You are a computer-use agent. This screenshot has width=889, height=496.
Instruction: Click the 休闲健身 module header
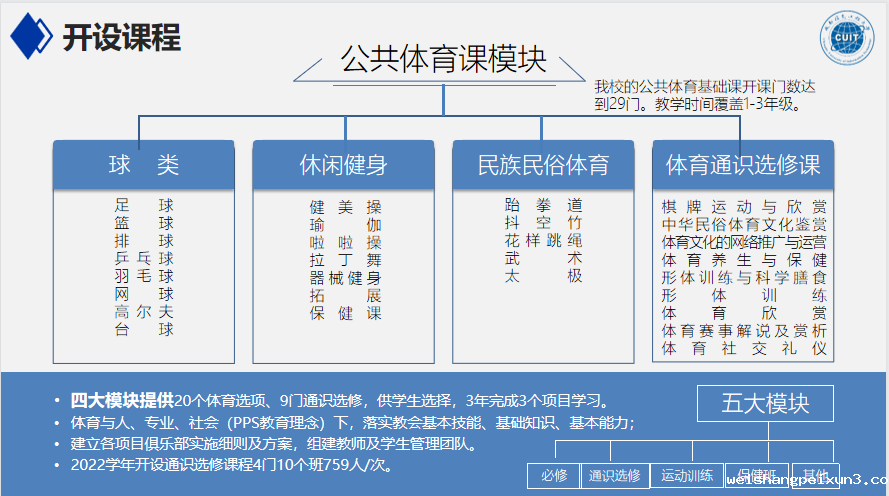tap(343, 164)
